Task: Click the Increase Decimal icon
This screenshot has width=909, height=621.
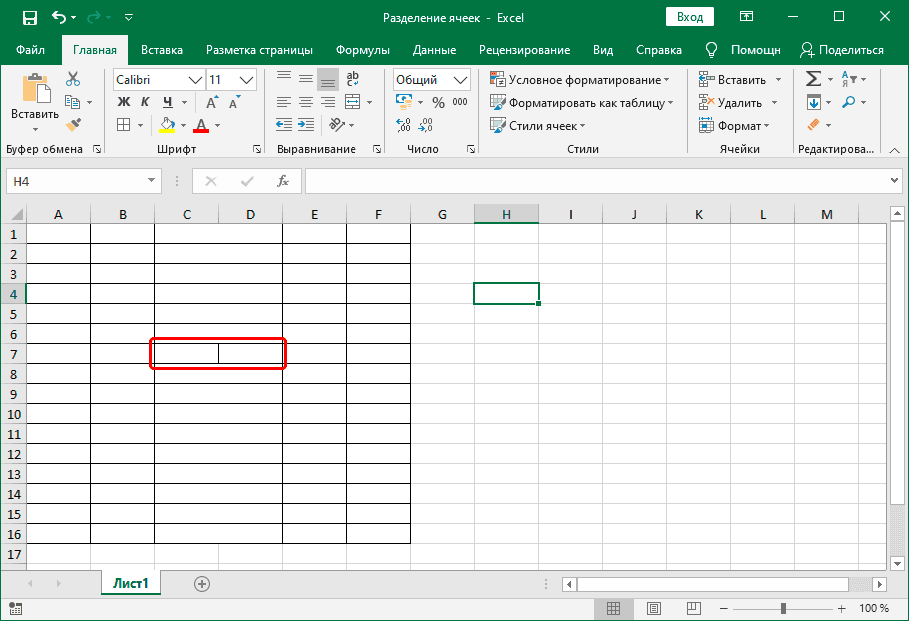Action: click(x=403, y=126)
